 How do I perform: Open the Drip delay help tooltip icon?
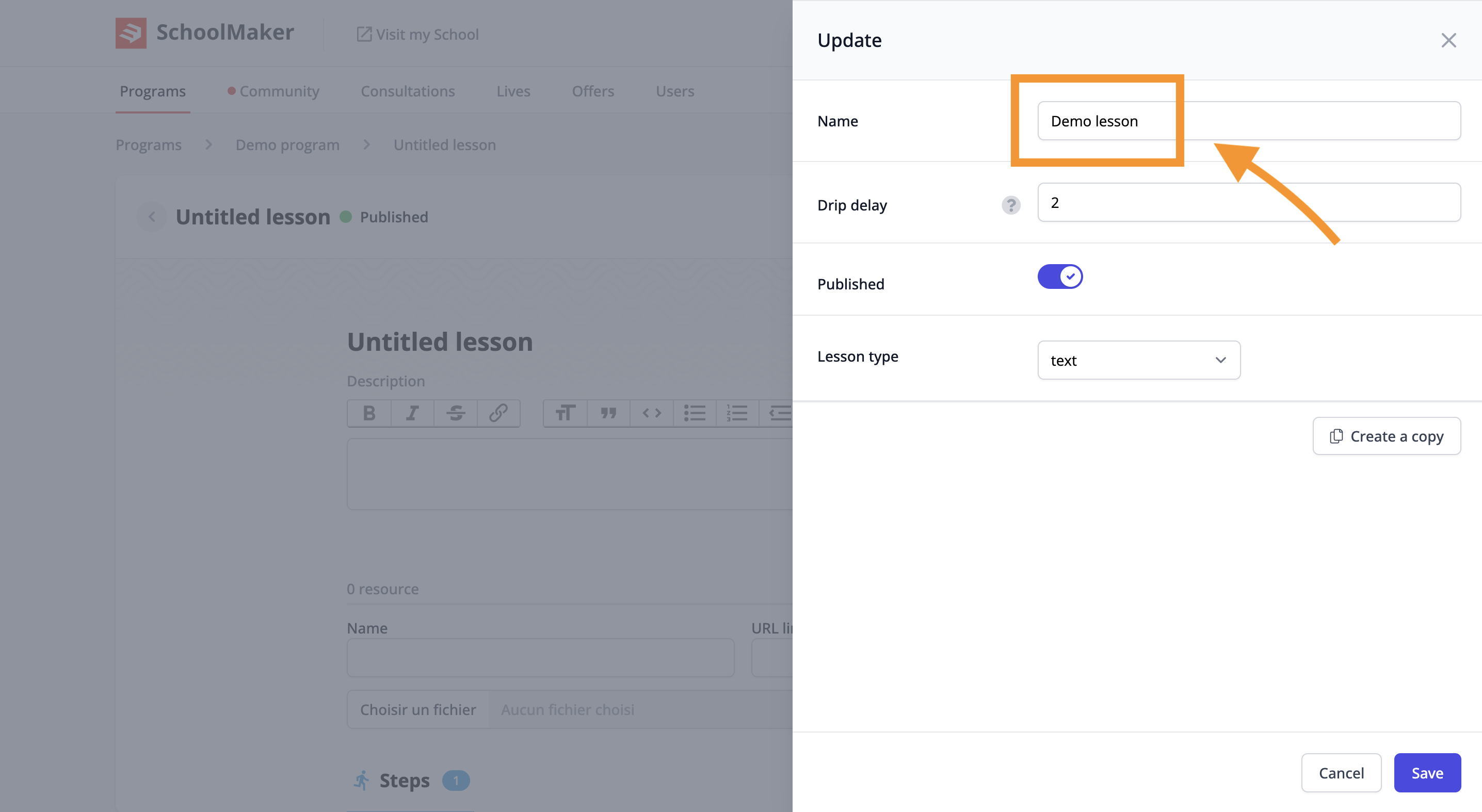click(x=1011, y=205)
